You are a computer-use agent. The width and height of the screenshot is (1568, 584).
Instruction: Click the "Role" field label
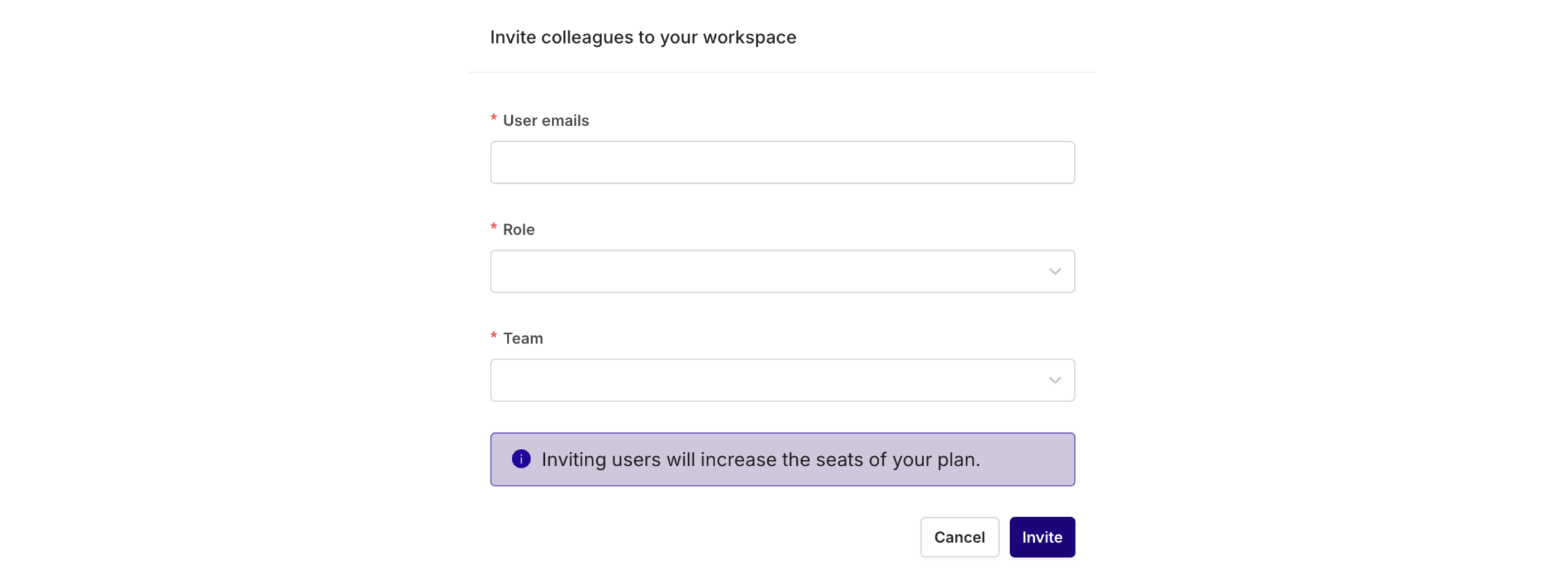pyautogui.click(x=519, y=229)
